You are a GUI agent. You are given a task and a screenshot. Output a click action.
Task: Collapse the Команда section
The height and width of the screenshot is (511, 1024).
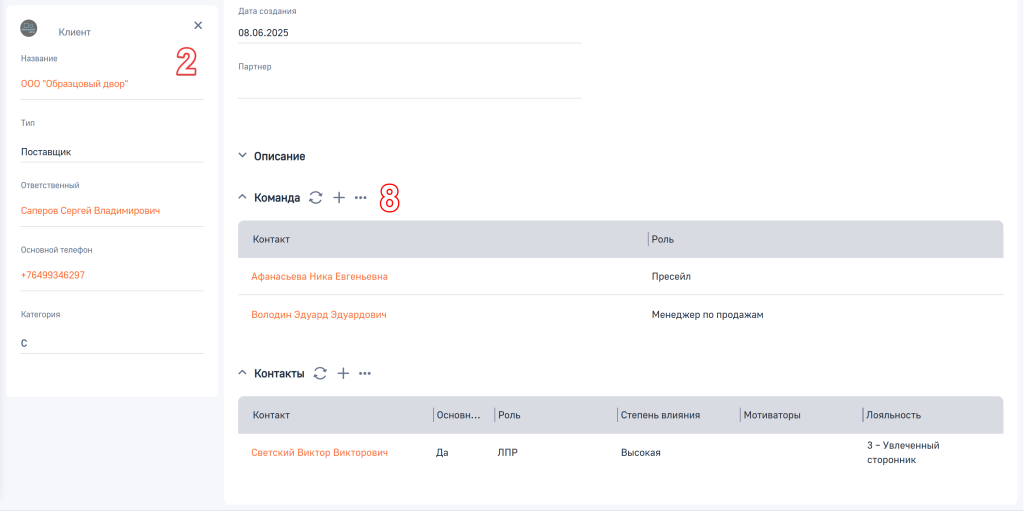click(242, 198)
